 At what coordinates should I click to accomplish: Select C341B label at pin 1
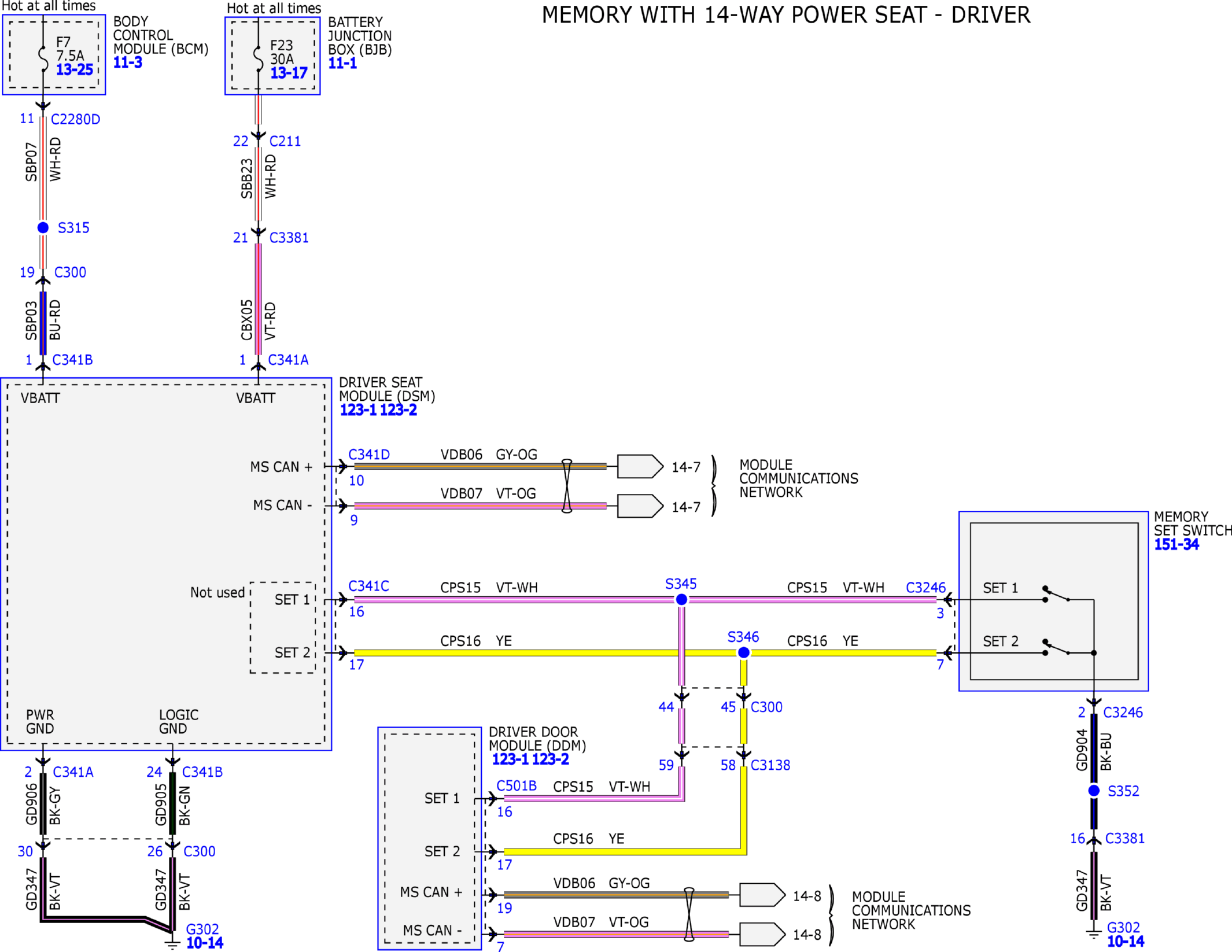[x=72, y=360]
